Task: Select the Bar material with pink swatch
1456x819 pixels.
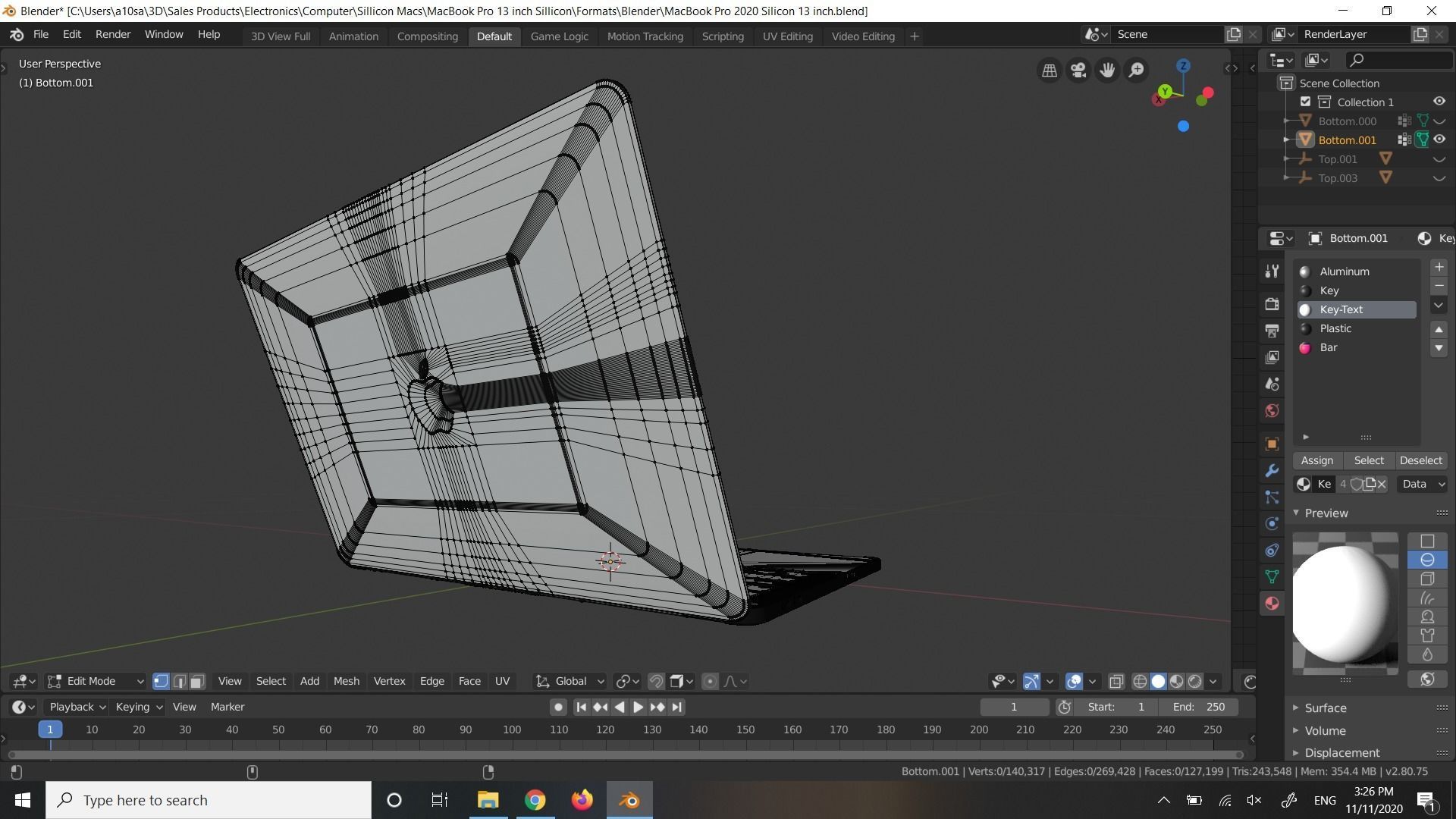Action: (1328, 347)
